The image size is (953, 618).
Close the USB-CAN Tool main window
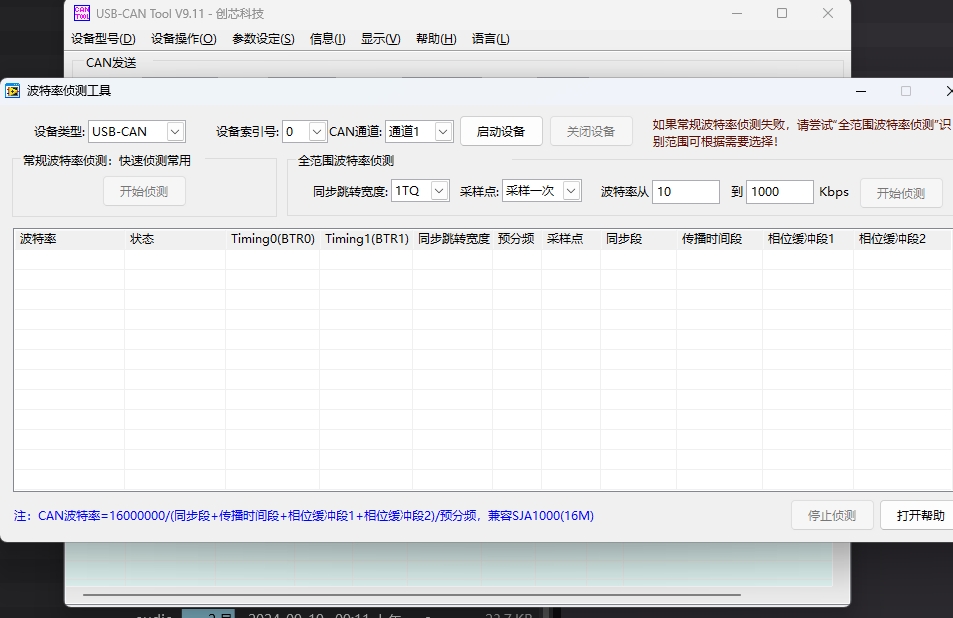point(828,13)
